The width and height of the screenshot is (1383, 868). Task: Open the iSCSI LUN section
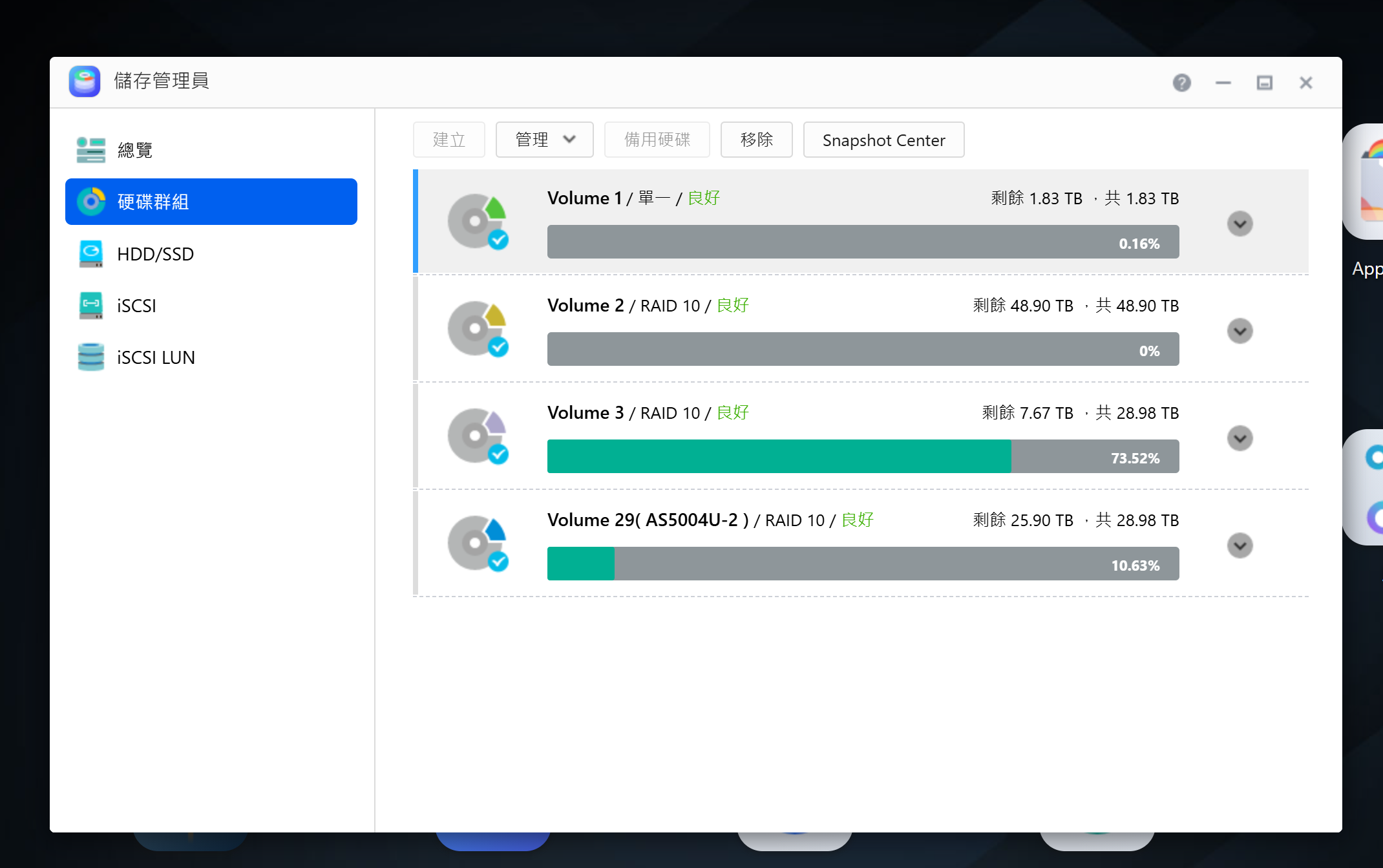pos(211,357)
